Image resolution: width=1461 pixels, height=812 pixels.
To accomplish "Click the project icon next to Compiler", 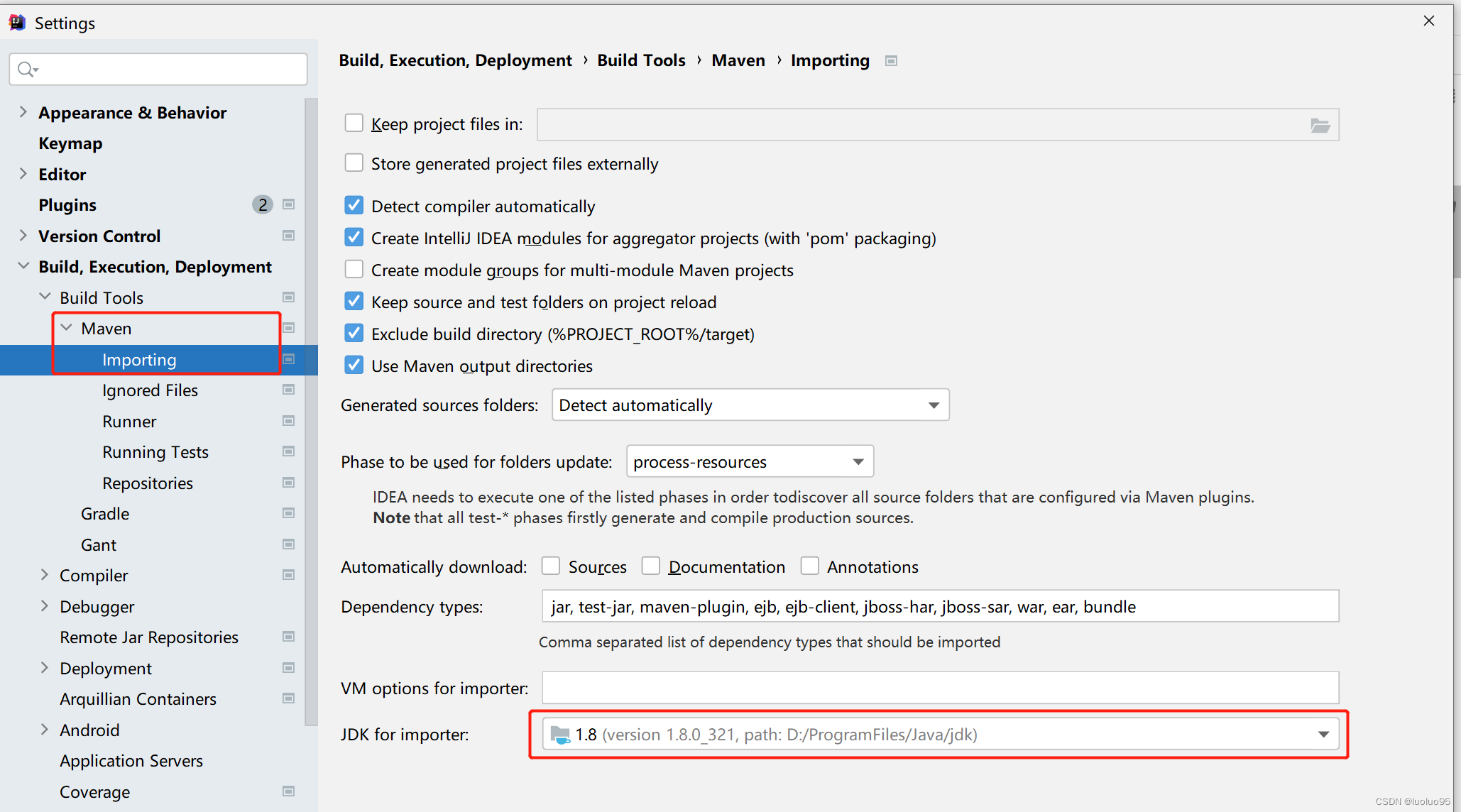I will (288, 575).
